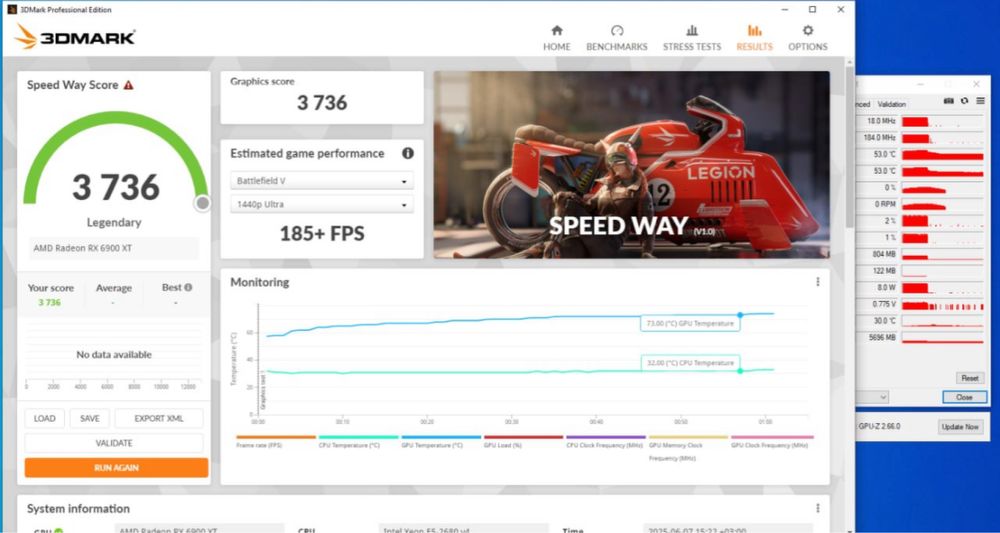The width and height of the screenshot is (1000, 533).
Task: Open the Estimated game performance info icon
Action: point(408,153)
